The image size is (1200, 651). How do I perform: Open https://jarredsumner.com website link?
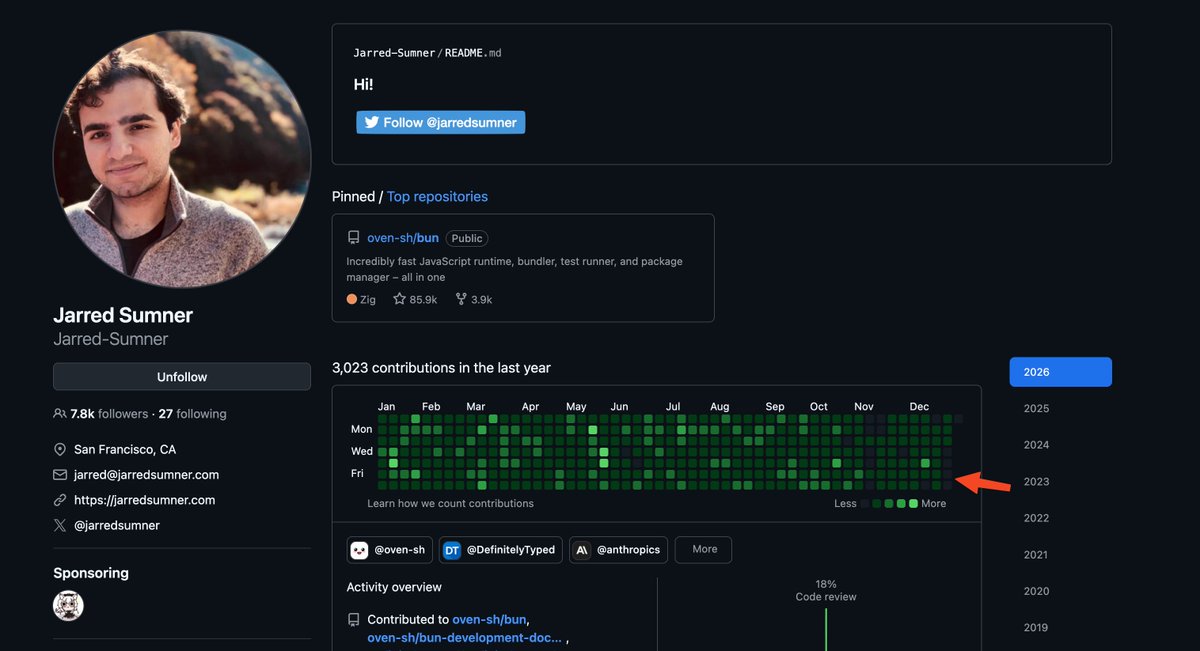144,500
